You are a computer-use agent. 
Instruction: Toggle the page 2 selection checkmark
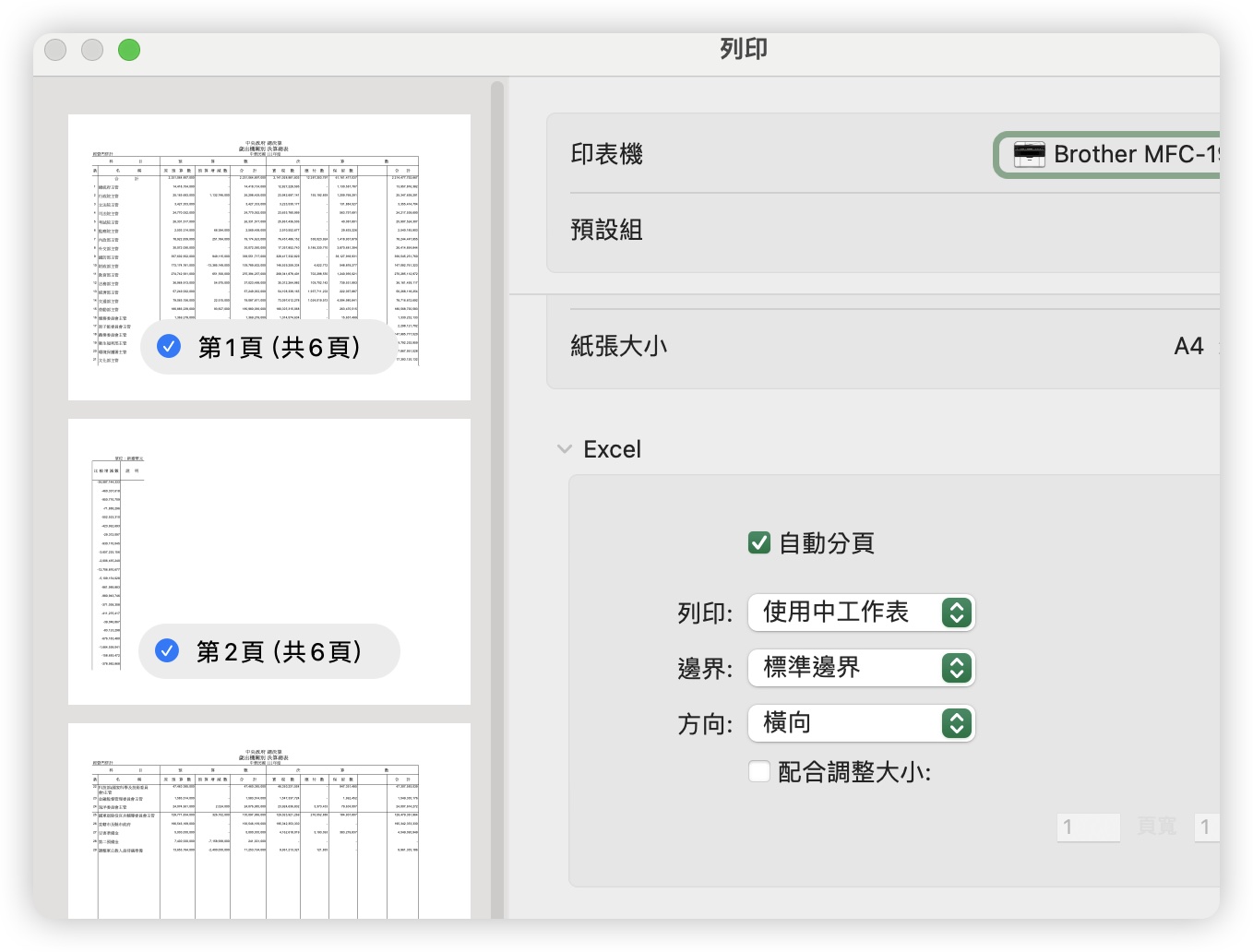click(167, 650)
